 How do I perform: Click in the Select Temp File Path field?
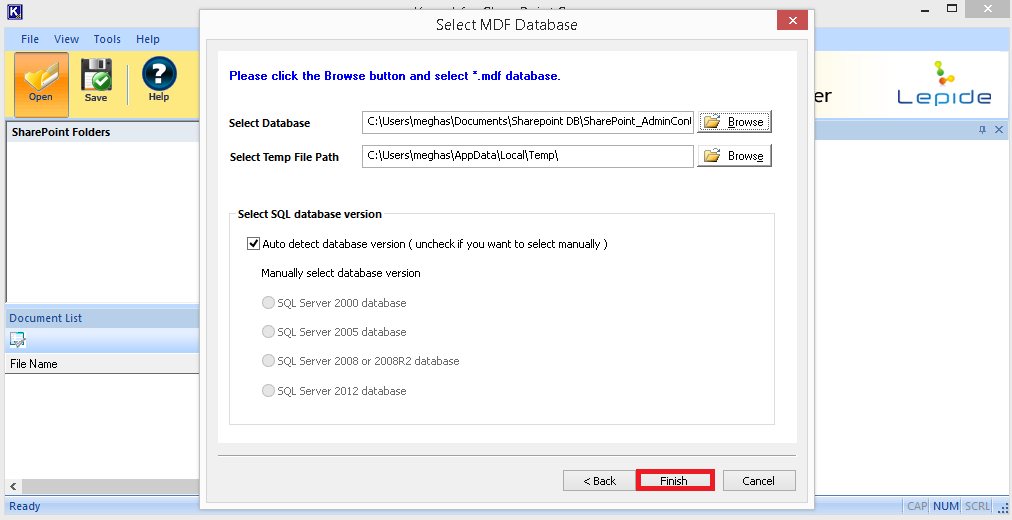pyautogui.click(x=528, y=155)
